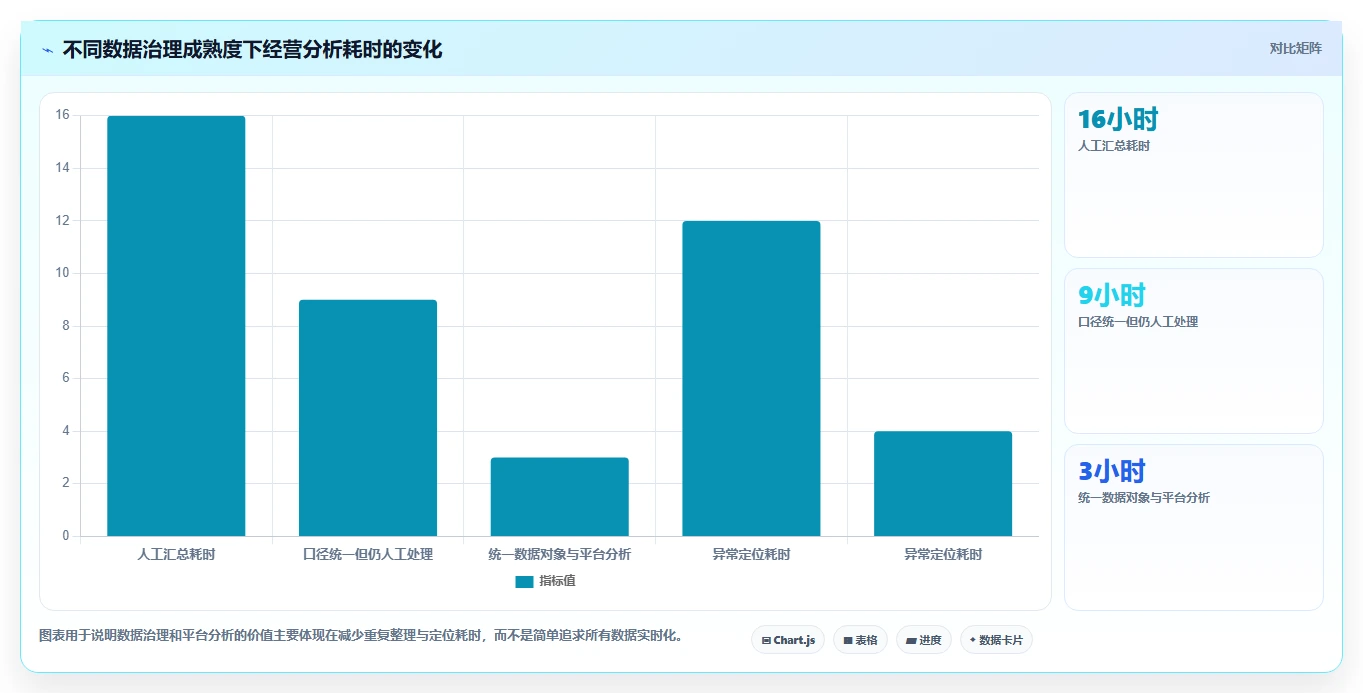The height and width of the screenshot is (693, 1363).
Task: Select the 表格 chip
Action: (x=860, y=640)
